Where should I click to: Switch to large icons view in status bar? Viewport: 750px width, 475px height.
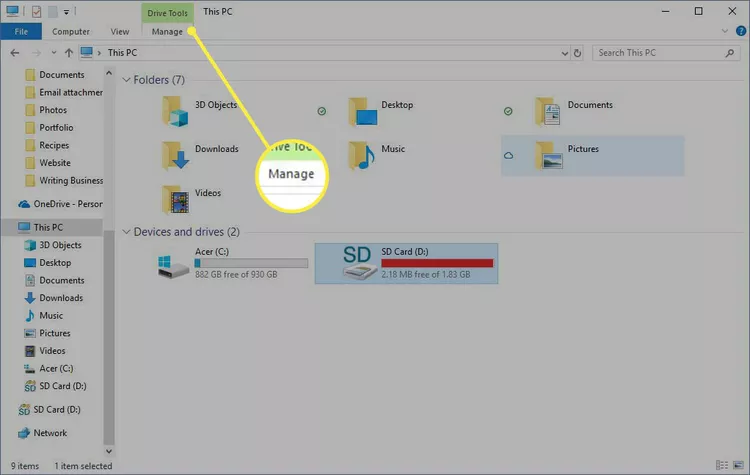coord(739,465)
